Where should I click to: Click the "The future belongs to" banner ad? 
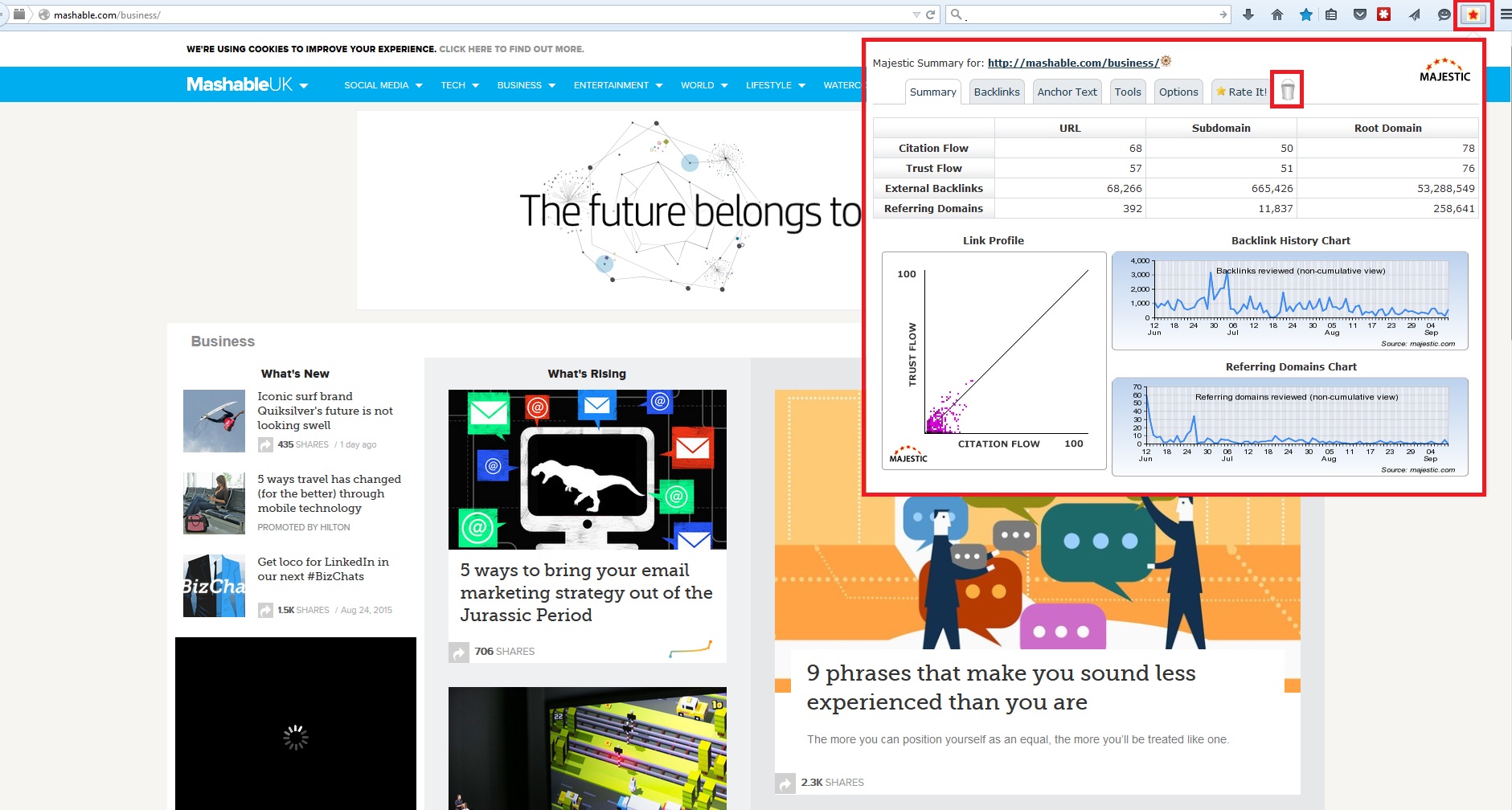tap(608, 210)
